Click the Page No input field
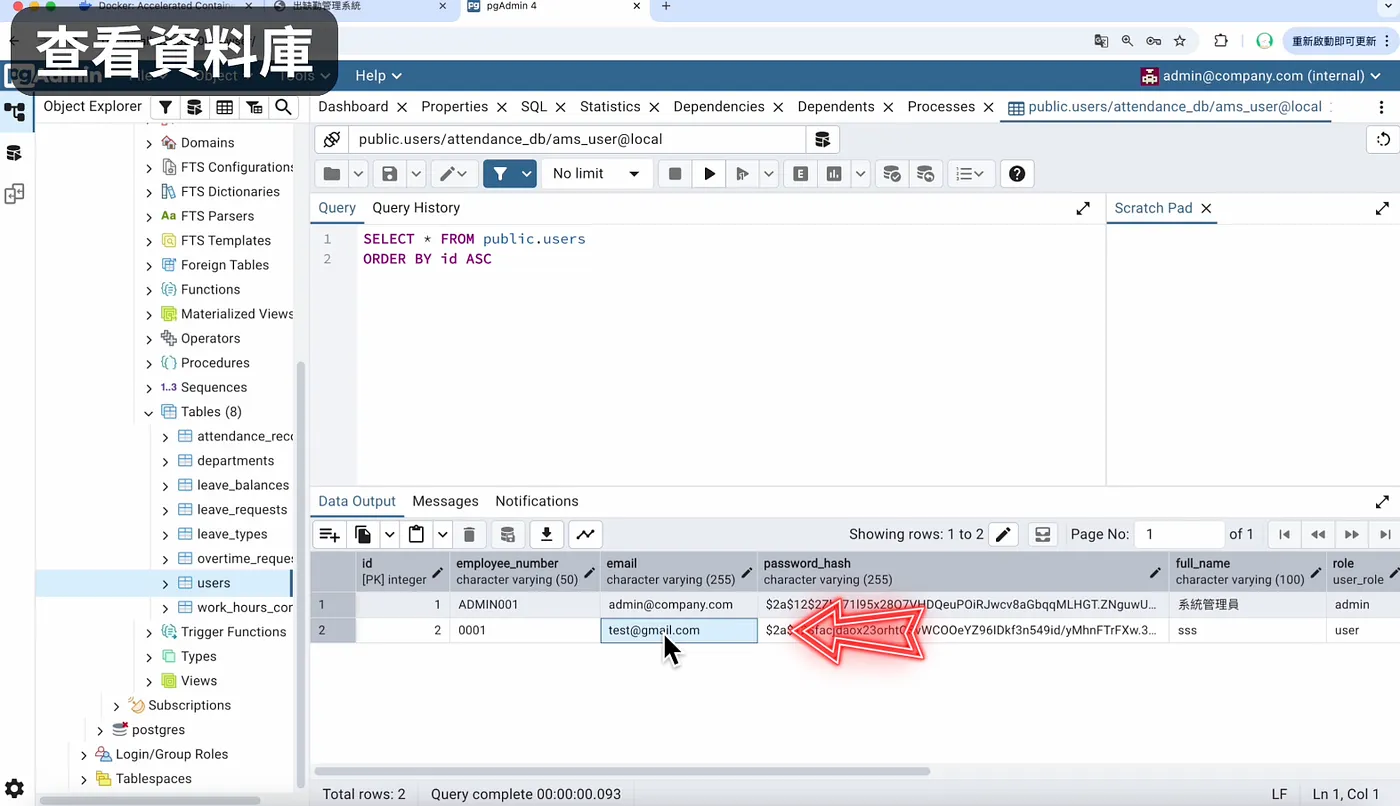Screen dimensions: 1400x806 [1181, 535]
